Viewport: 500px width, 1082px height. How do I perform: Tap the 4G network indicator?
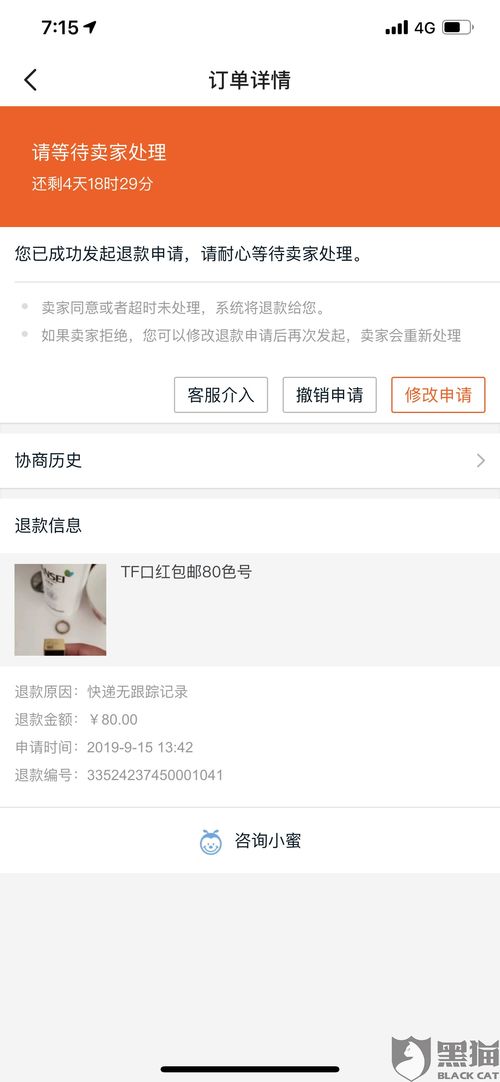425,28
